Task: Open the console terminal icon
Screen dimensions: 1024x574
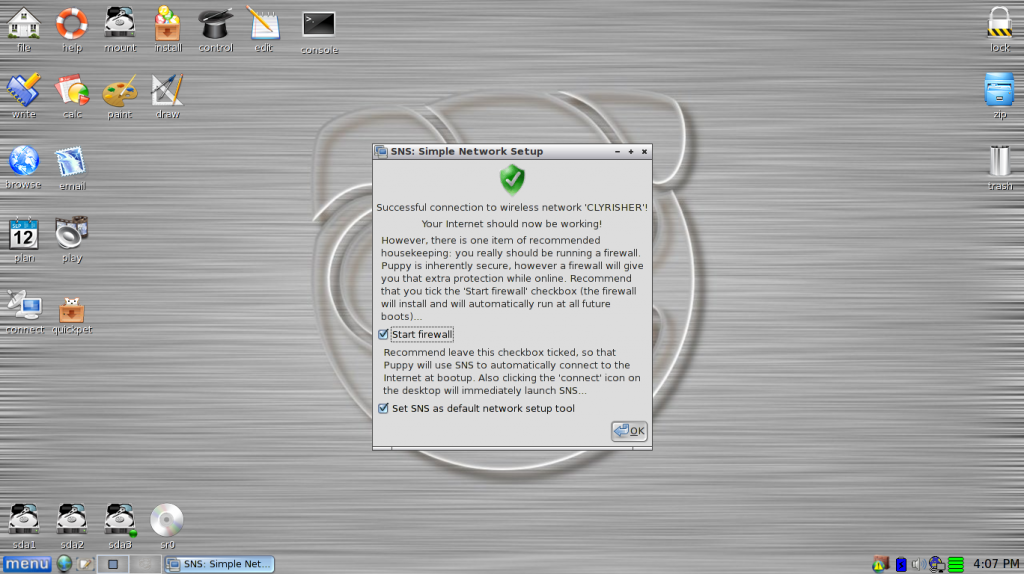Action: pyautogui.click(x=319, y=25)
